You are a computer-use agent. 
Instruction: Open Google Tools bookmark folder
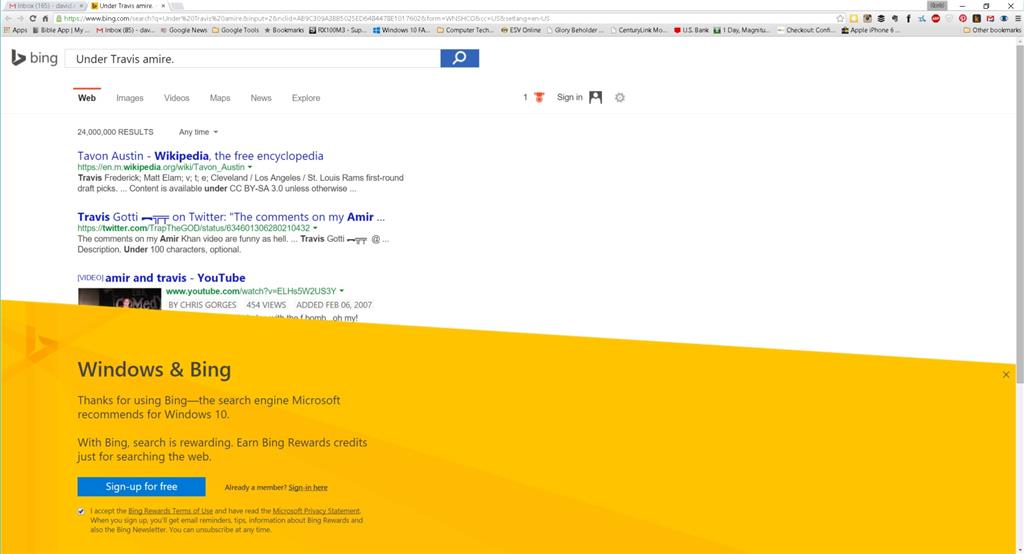pos(236,30)
